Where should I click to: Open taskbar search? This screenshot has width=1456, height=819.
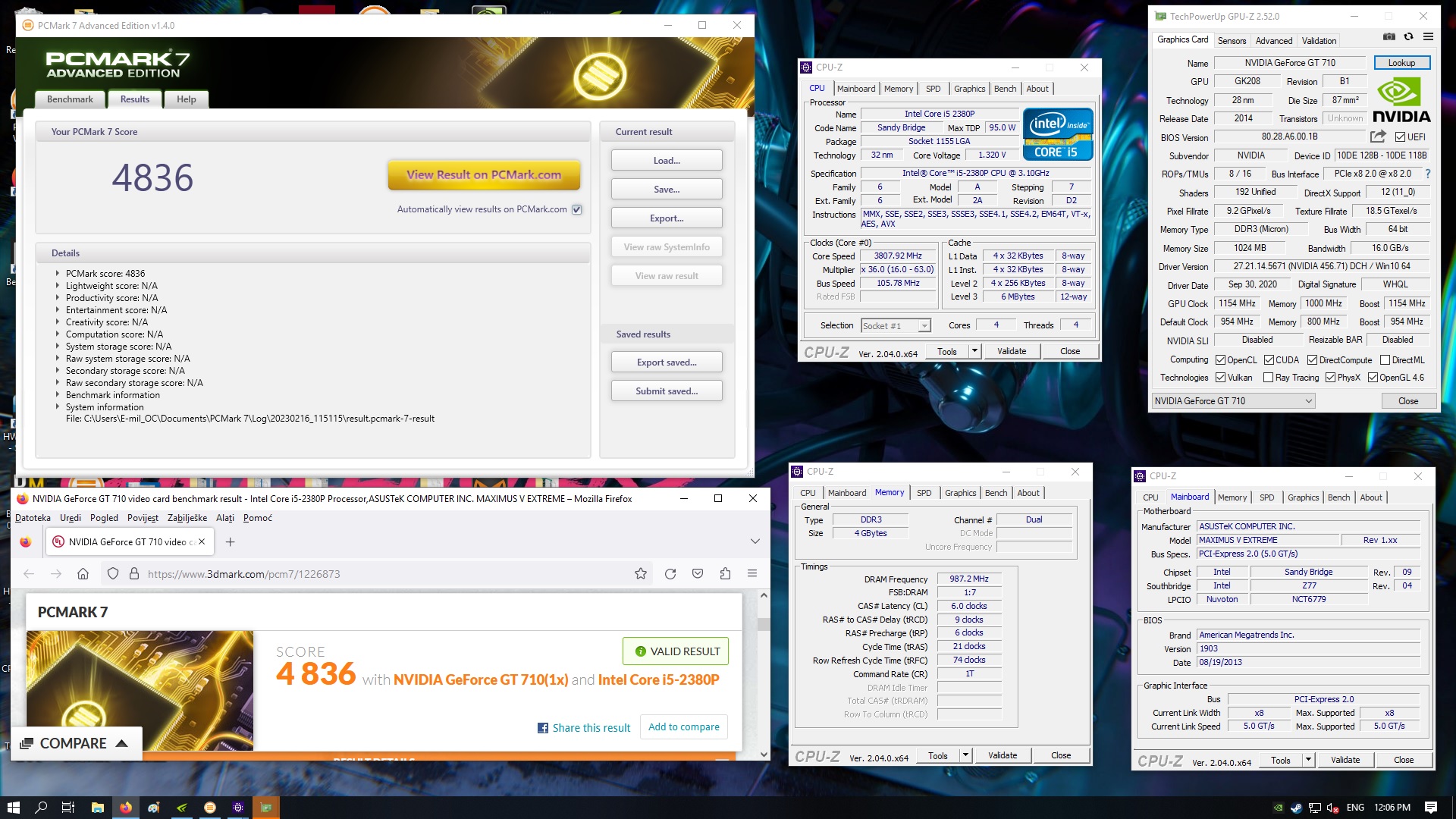click(x=41, y=808)
